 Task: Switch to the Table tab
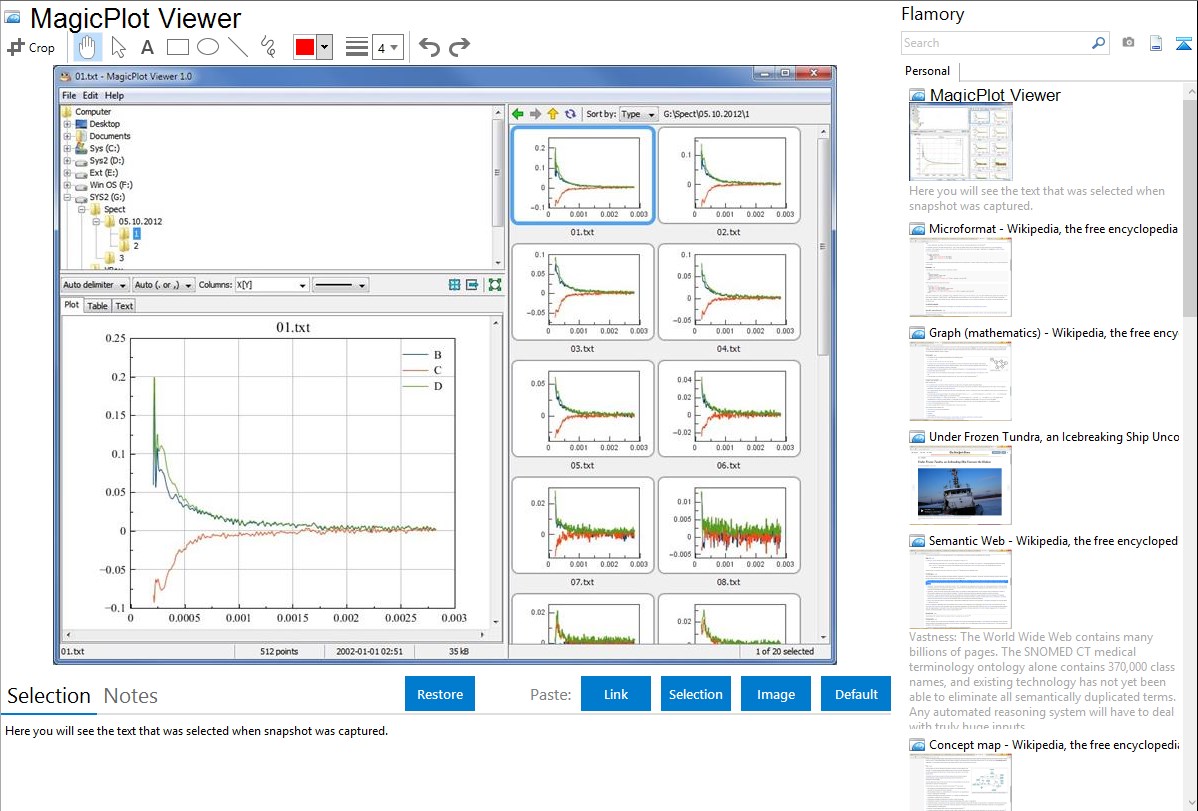(97, 306)
